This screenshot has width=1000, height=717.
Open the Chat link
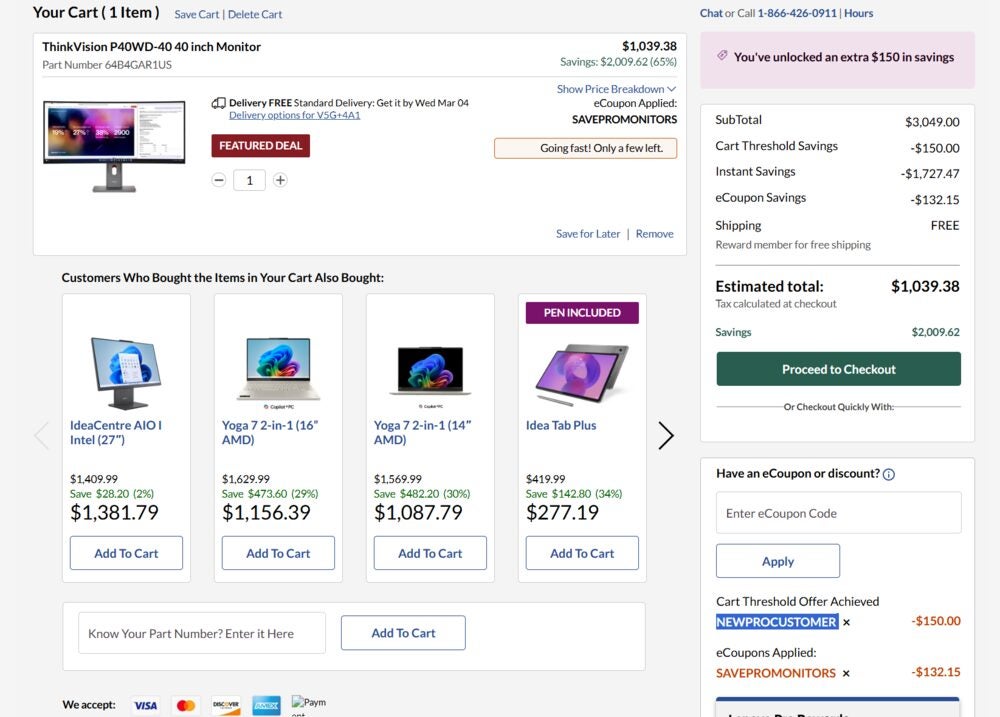(x=711, y=13)
